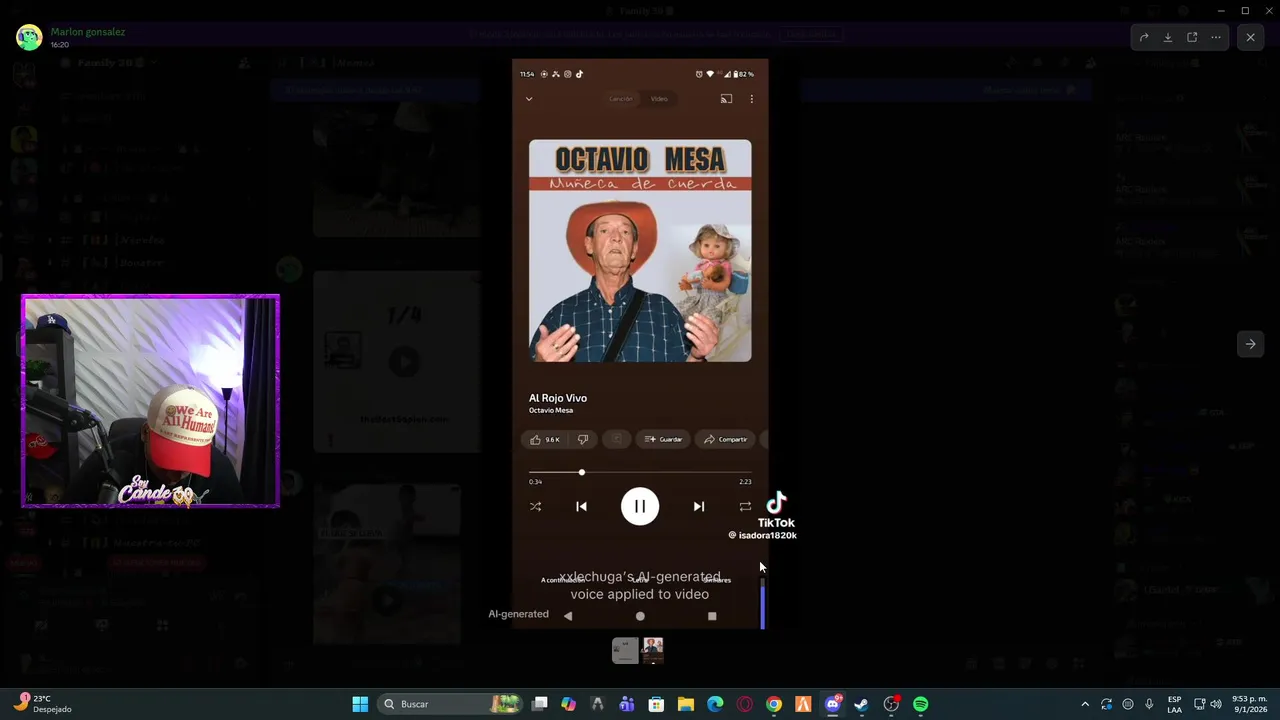Click the 'Octavio Mesa' artist name below title
The width and height of the screenshot is (1280, 720).
coord(551,410)
